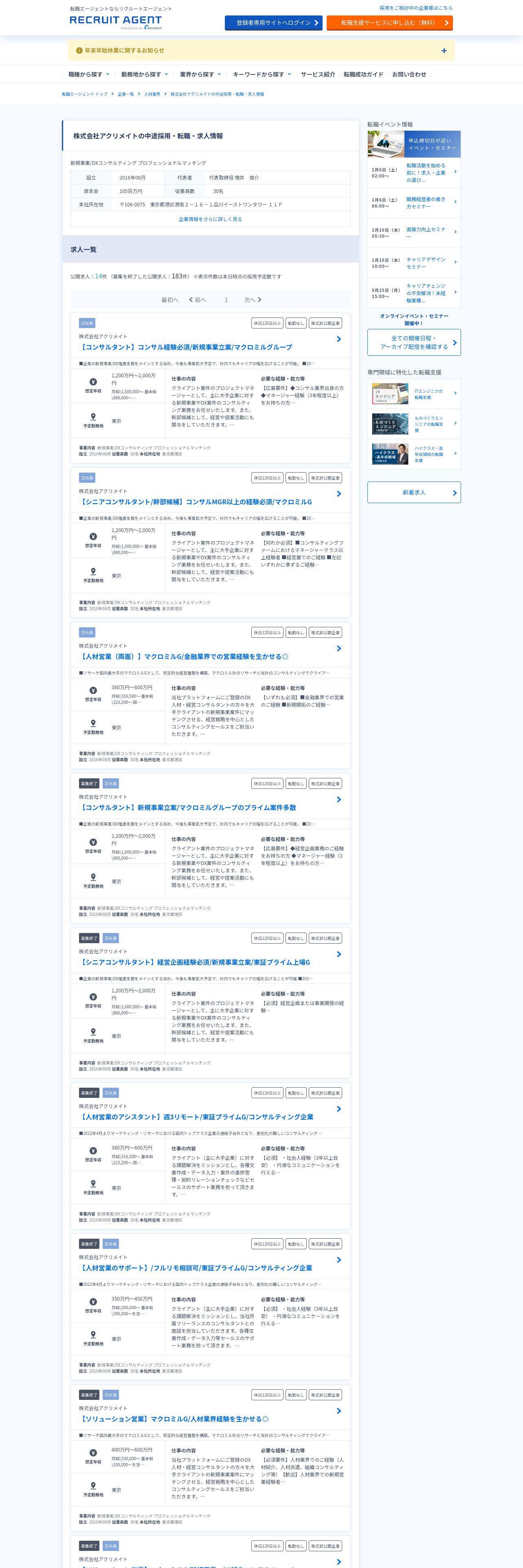Click the yen salary icon on 人材営業（両面） card
The height and width of the screenshot is (1568, 523).
tap(93, 690)
